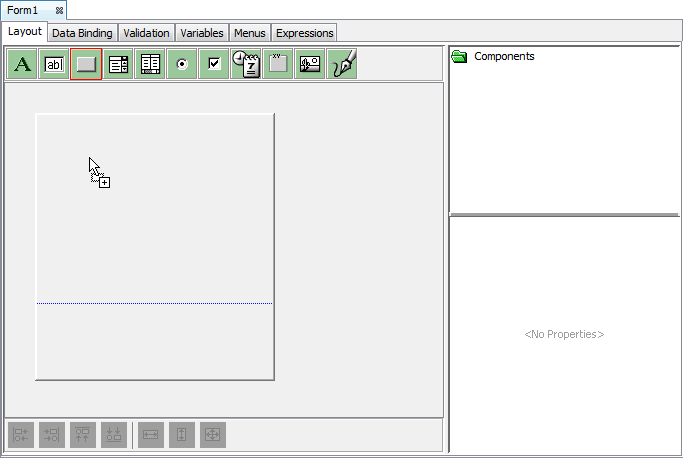Click the align left edges button
The image size is (683, 458).
click(x=21, y=435)
